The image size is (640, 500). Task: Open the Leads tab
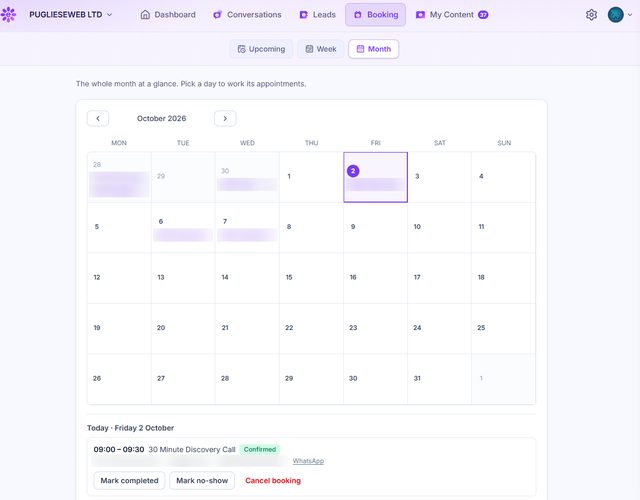click(318, 15)
